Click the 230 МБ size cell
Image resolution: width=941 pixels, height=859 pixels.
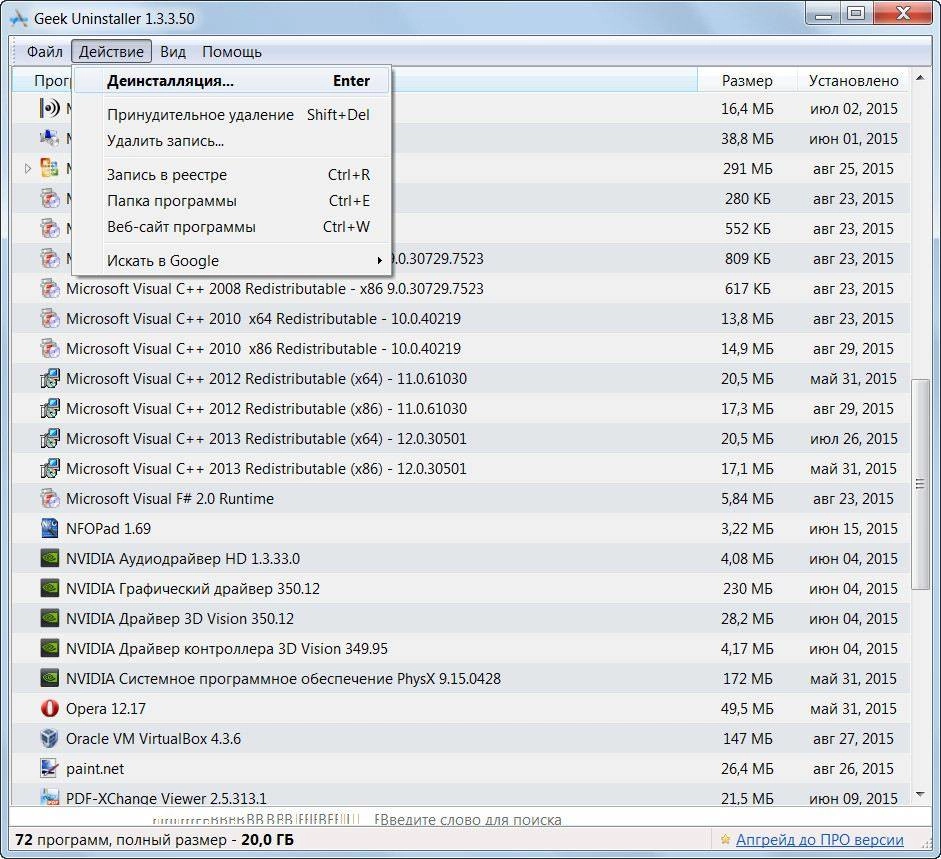coord(748,589)
